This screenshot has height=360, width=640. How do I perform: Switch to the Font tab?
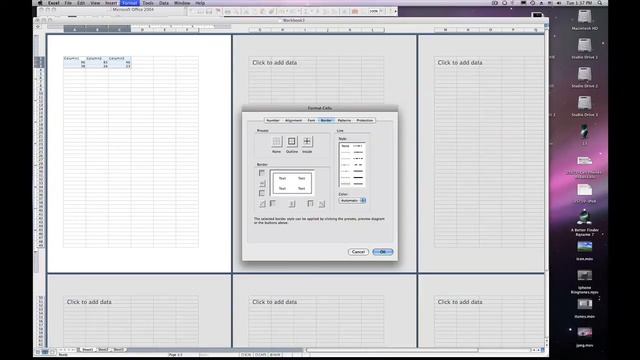311,120
